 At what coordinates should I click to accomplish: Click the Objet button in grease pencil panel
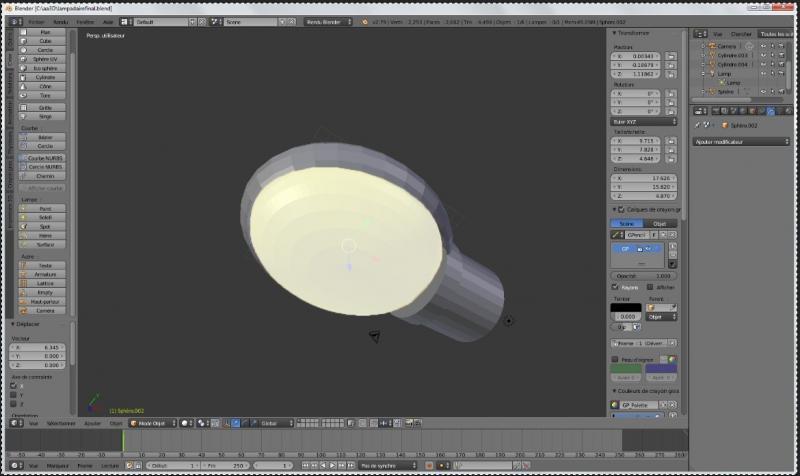660,224
